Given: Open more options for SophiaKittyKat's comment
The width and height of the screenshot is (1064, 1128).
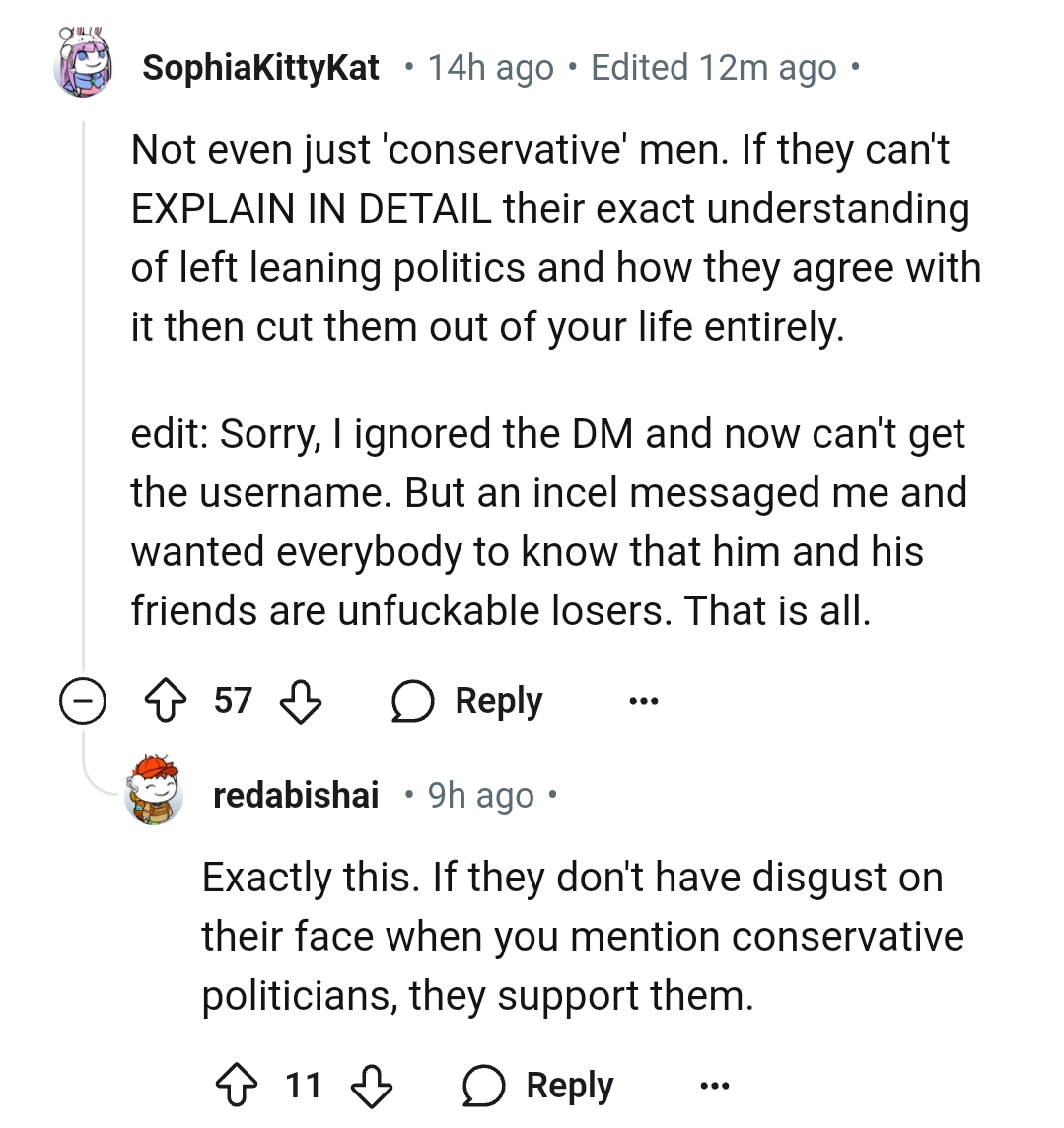Looking at the screenshot, I should click(x=644, y=702).
